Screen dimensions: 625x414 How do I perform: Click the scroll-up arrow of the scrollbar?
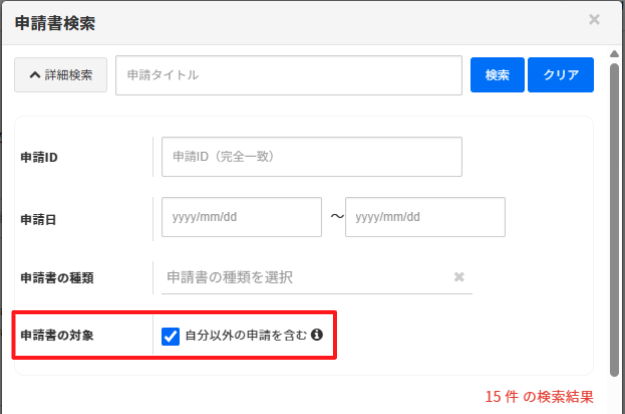click(614, 52)
